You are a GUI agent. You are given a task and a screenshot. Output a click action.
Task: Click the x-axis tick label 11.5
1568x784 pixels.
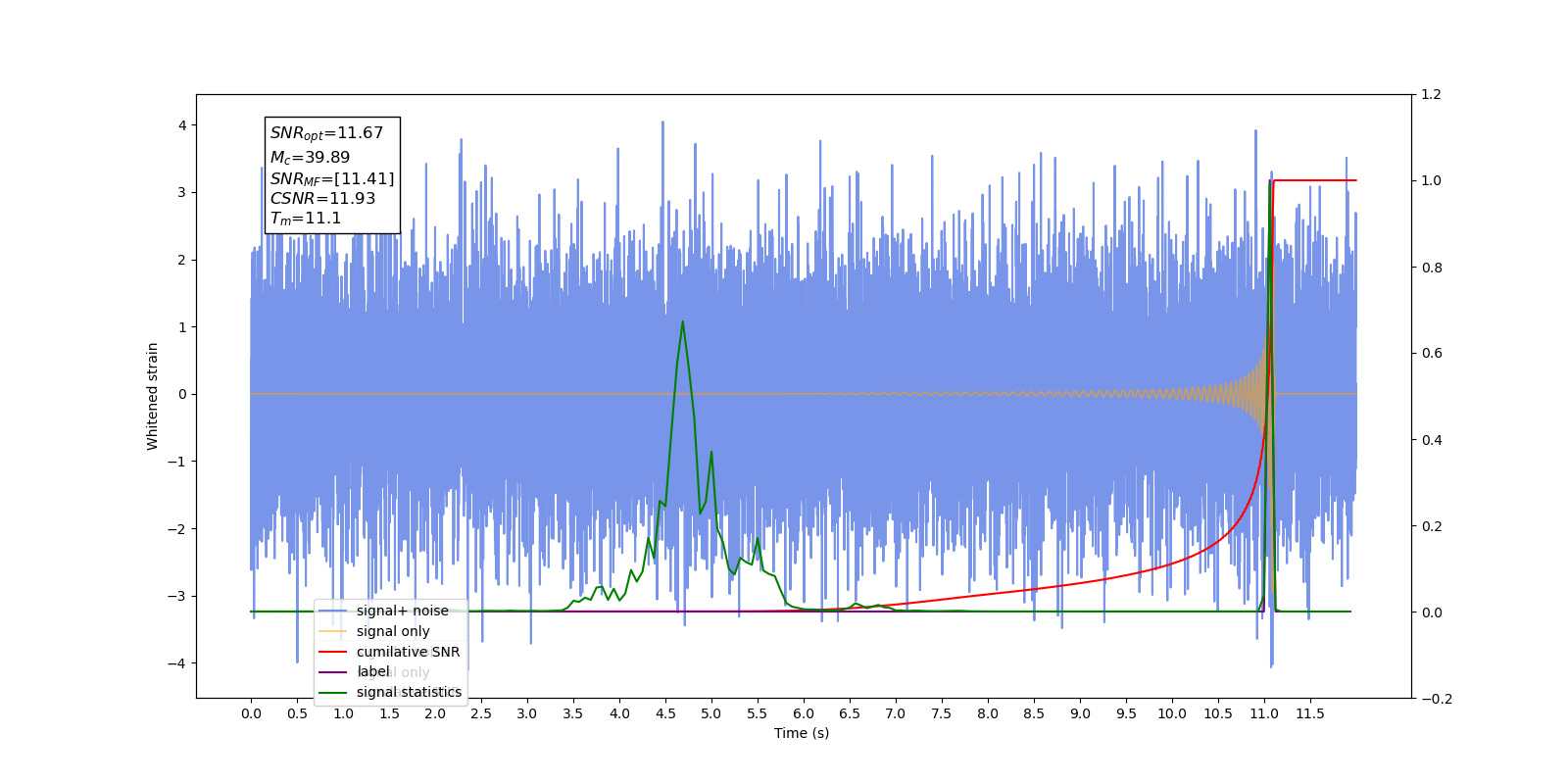point(1310,713)
